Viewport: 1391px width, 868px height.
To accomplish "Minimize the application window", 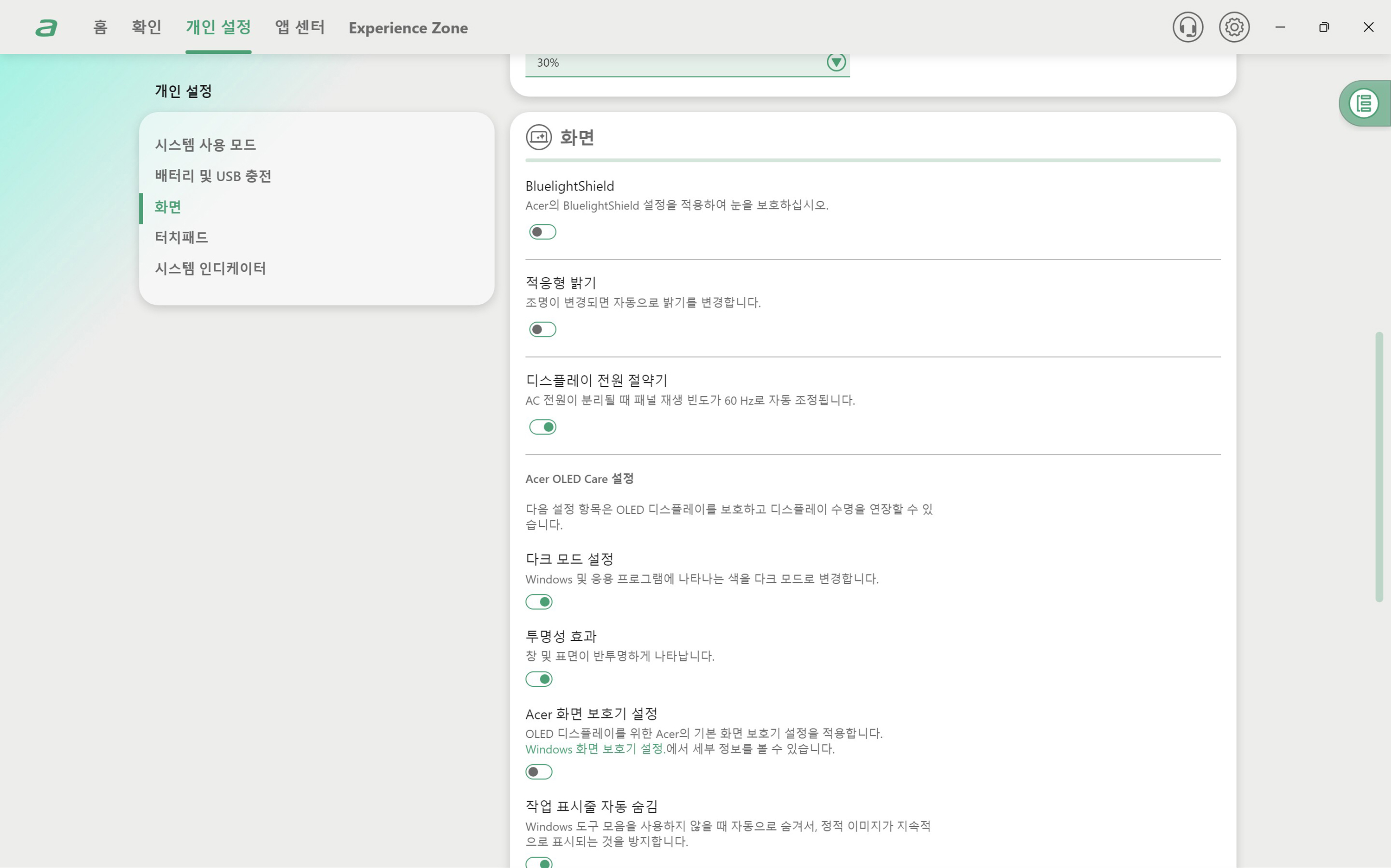I will 1280,27.
